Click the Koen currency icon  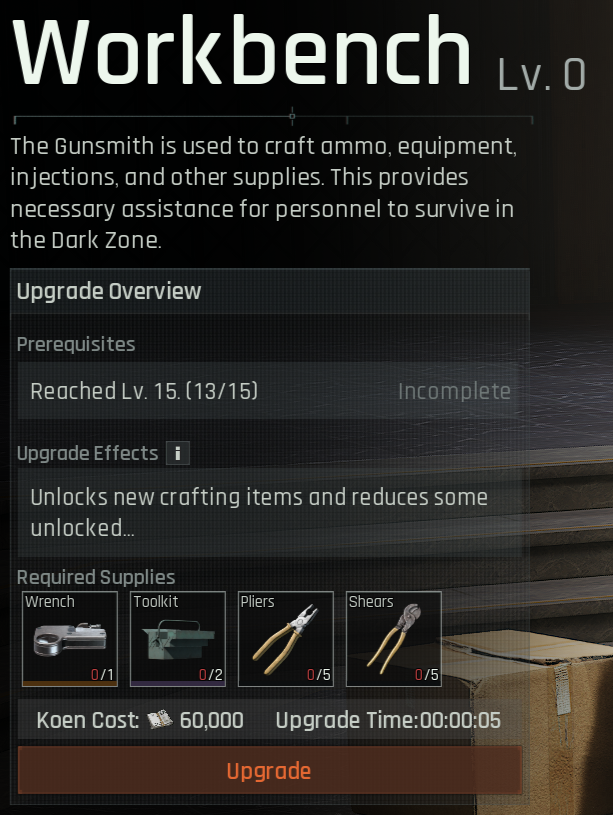(160, 720)
